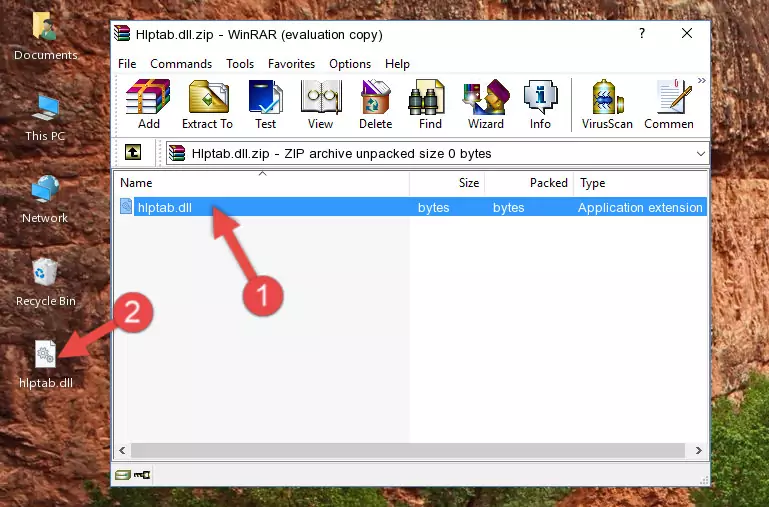Open the Commands menu
Image resolution: width=769 pixels, height=507 pixels.
point(181,64)
